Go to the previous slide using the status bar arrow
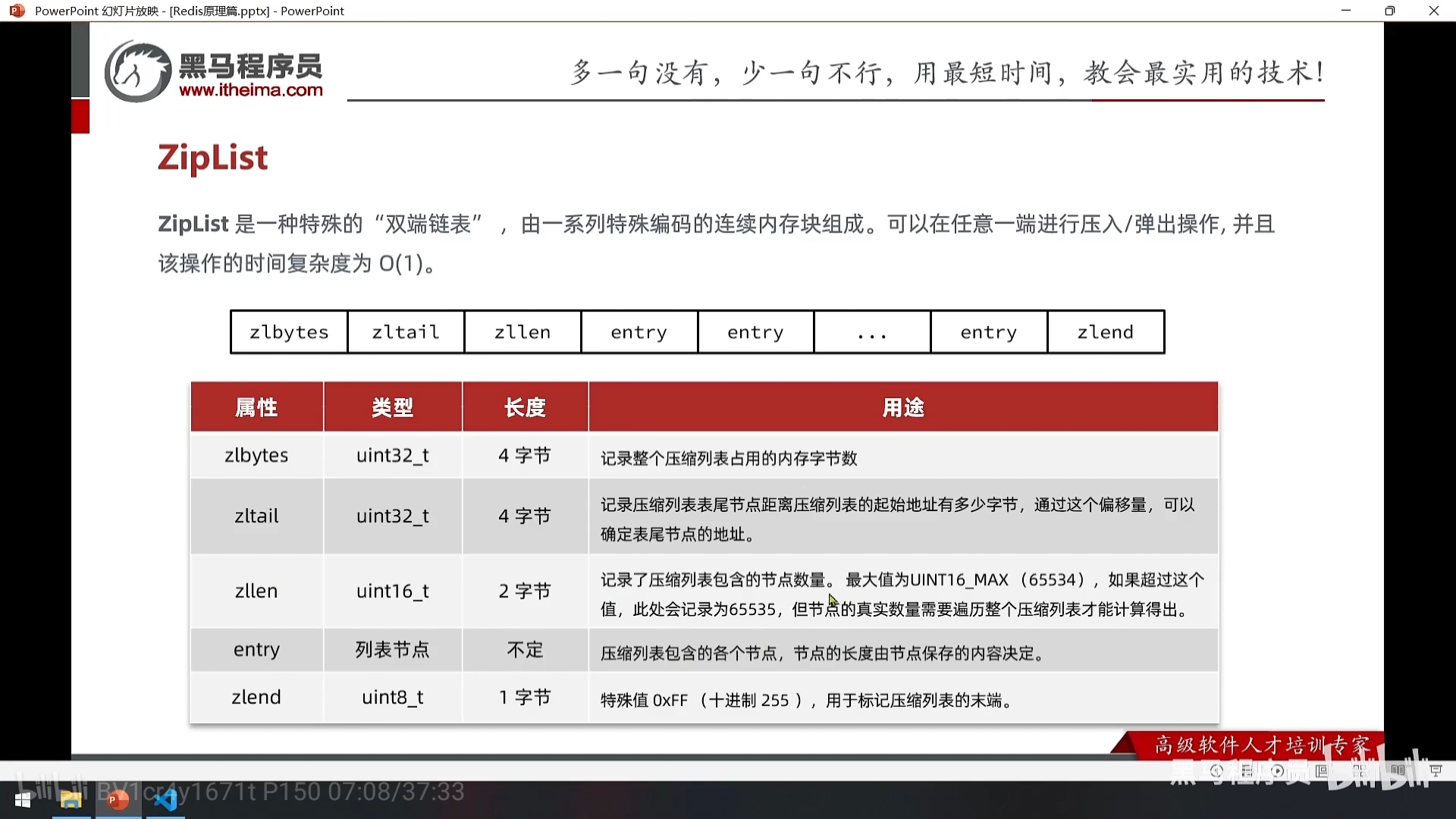The height and width of the screenshot is (819, 1456). 1216,771
